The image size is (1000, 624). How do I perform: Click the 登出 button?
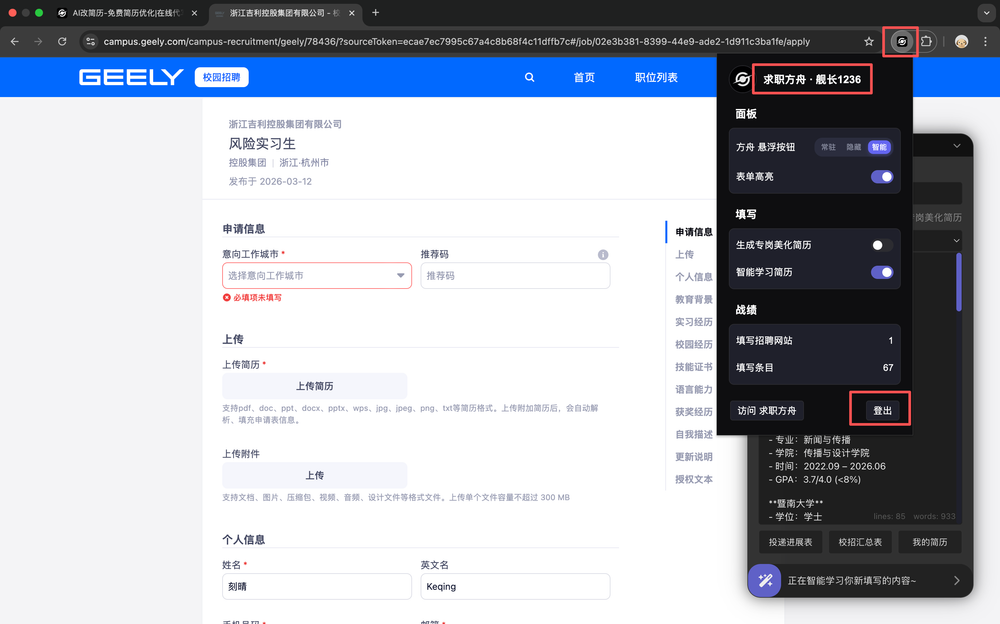point(882,411)
